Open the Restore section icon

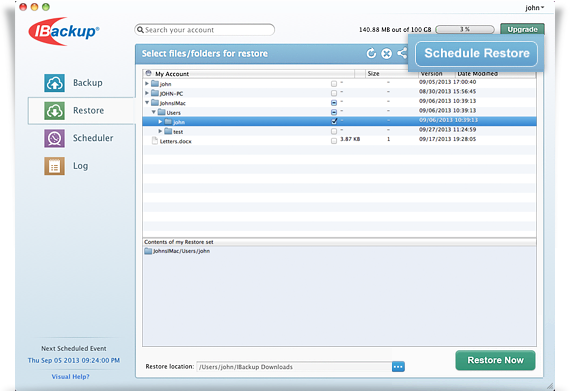(55, 110)
